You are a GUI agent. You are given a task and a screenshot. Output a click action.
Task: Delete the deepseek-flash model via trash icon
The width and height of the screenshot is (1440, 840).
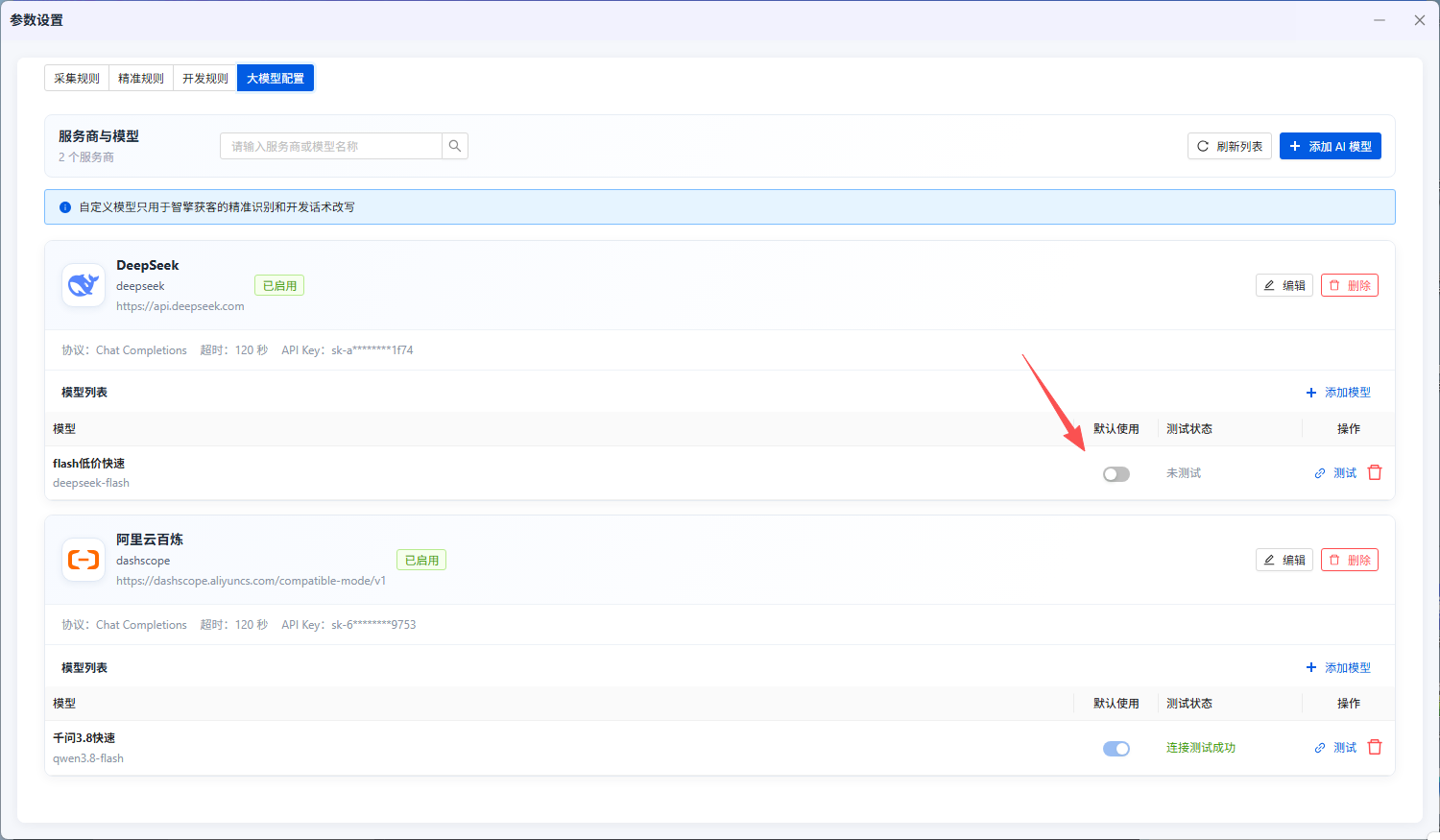pos(1375,472)
